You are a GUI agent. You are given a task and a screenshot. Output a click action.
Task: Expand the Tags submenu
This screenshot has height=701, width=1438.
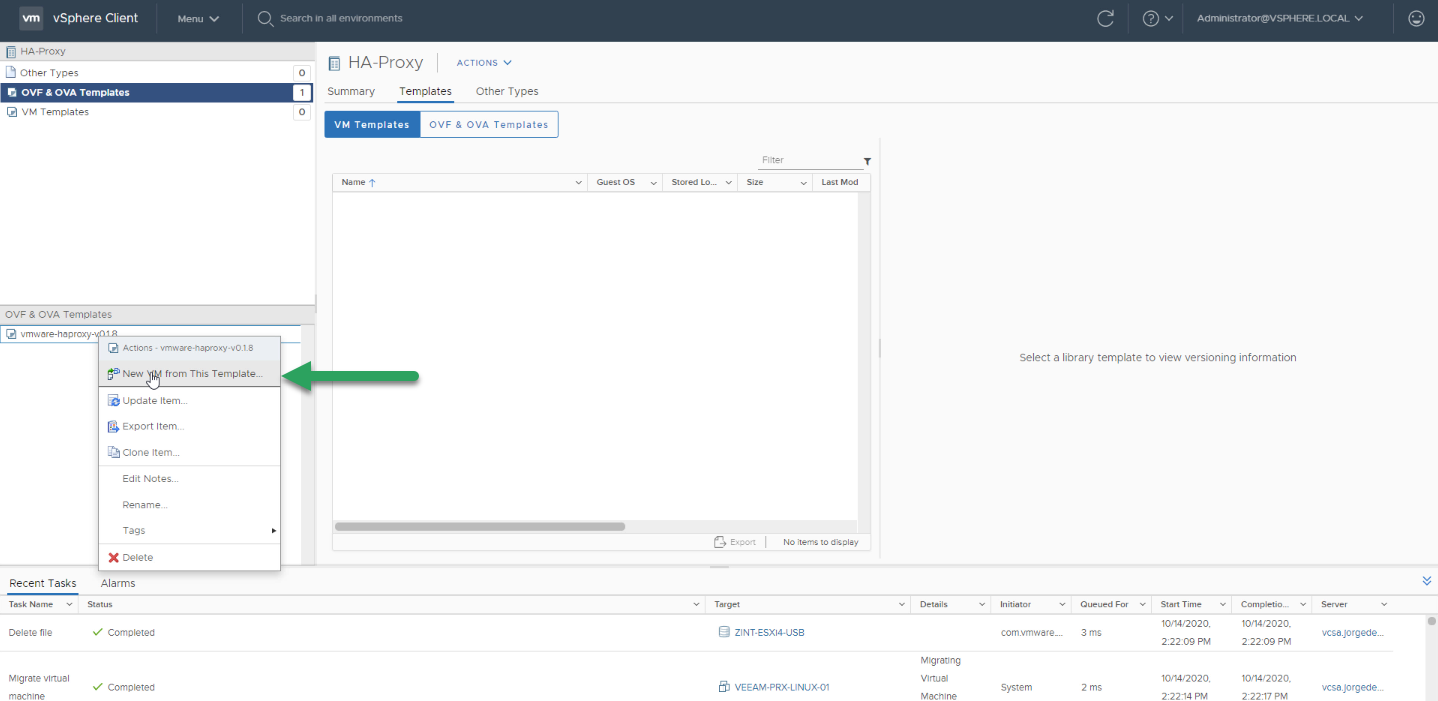[x=189, y=531]
